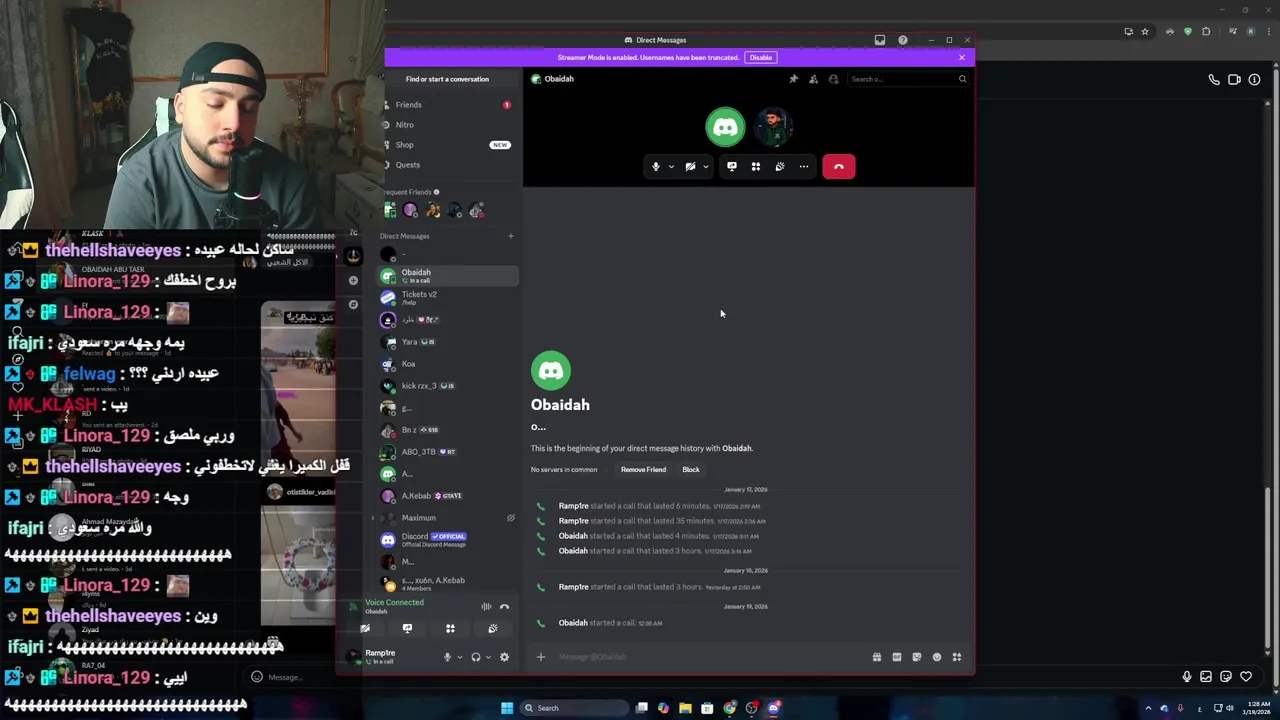Screen dimensions: 1280x720
Task: Share your screen from the call controls
Action: coord(732,167)
